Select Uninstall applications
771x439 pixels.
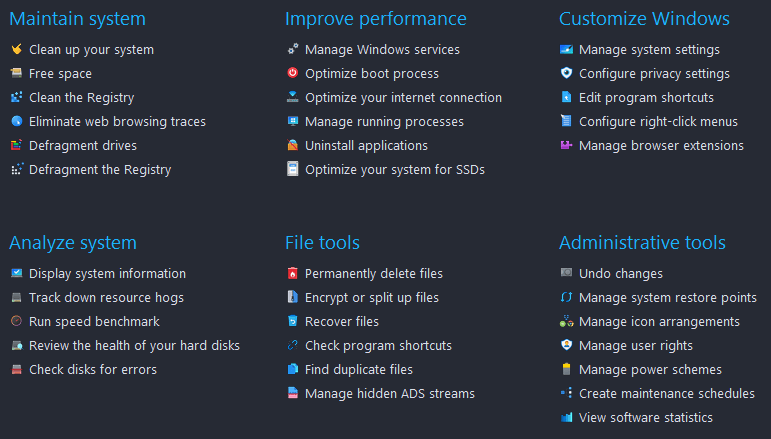click(x=366, y=146)
